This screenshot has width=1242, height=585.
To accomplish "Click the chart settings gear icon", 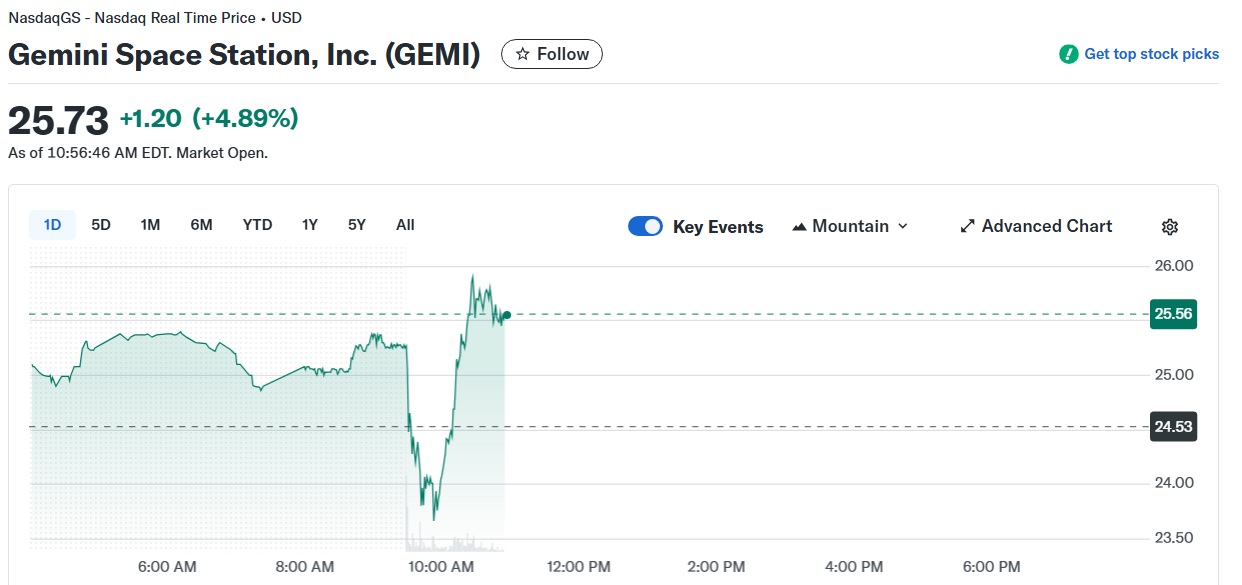I will coord(1170,227).
